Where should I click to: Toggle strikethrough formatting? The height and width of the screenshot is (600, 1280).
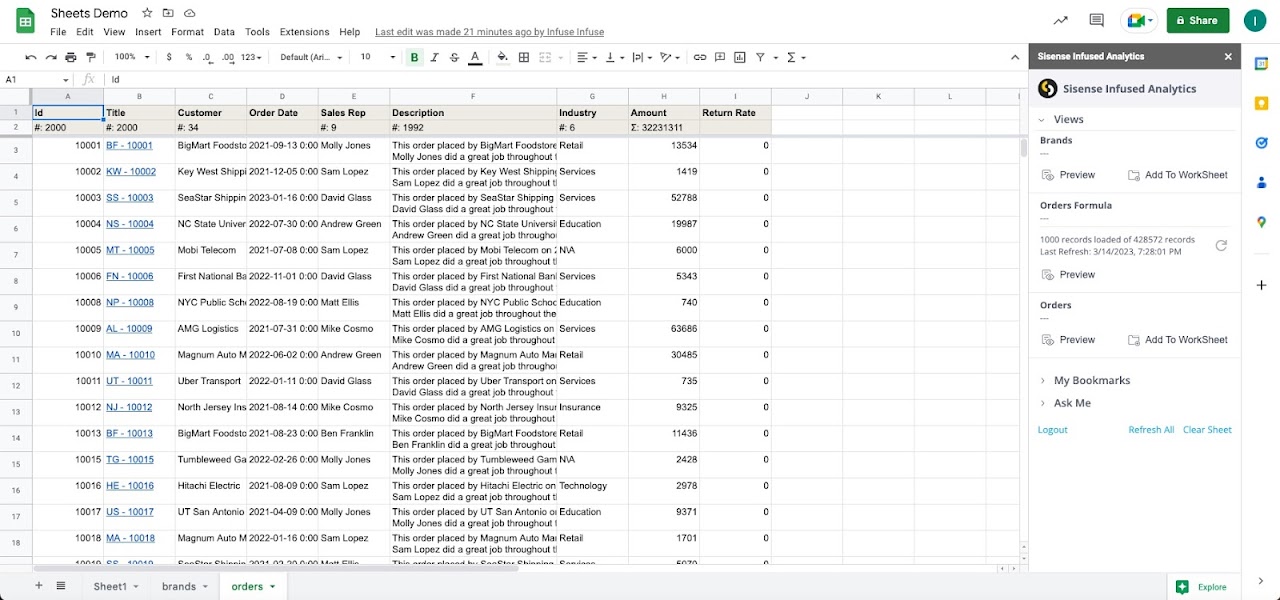pyautogui.click(x=454, y=58)
